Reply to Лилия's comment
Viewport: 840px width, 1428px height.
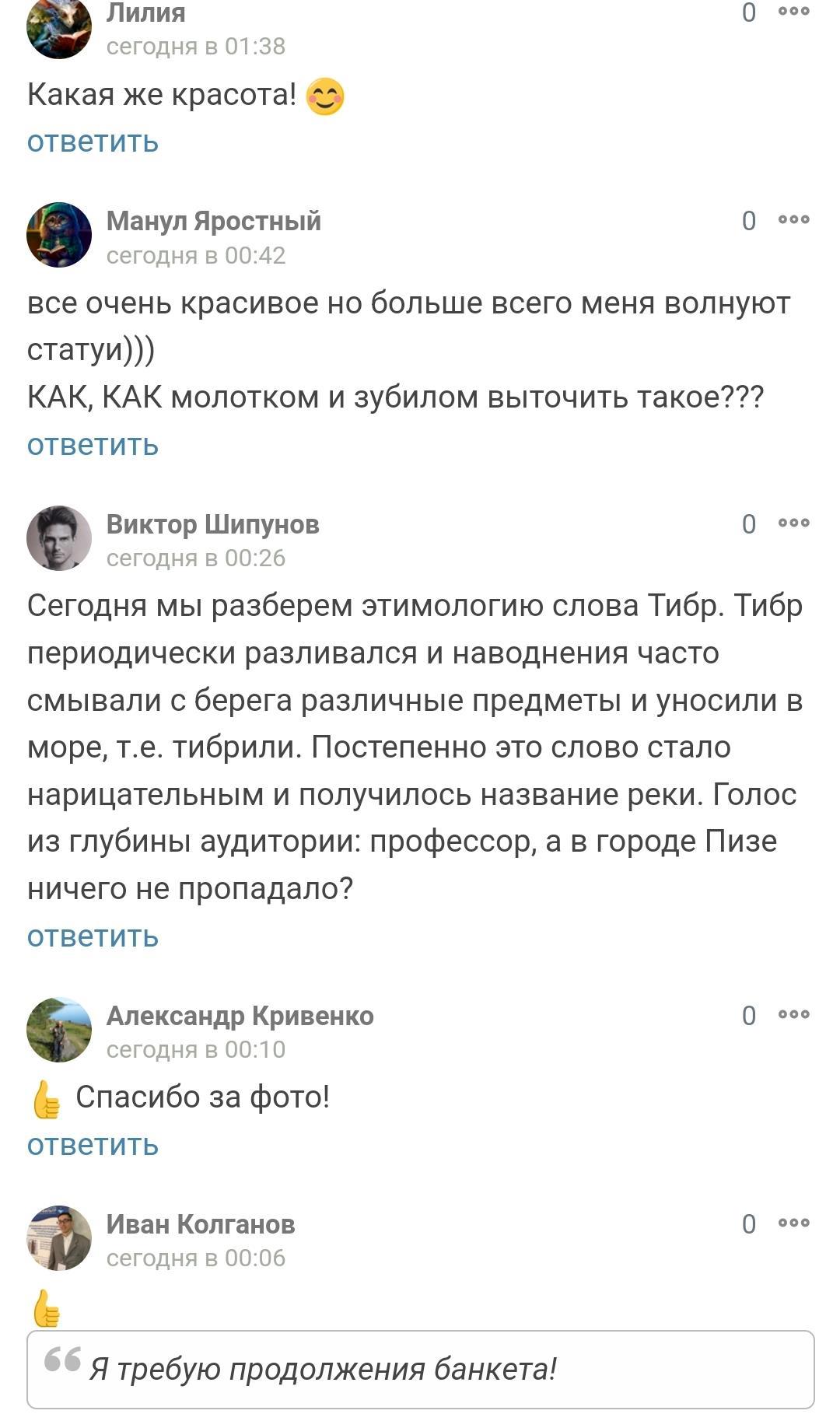[93, 142]
